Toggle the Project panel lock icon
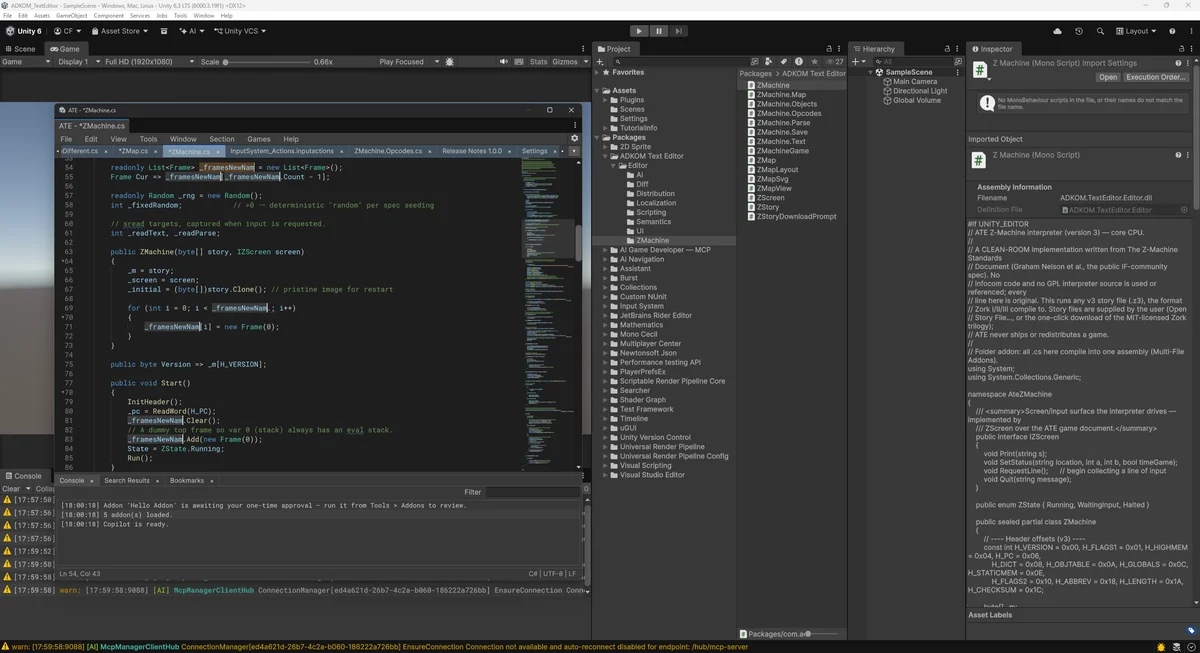 (x=830, y=49)
